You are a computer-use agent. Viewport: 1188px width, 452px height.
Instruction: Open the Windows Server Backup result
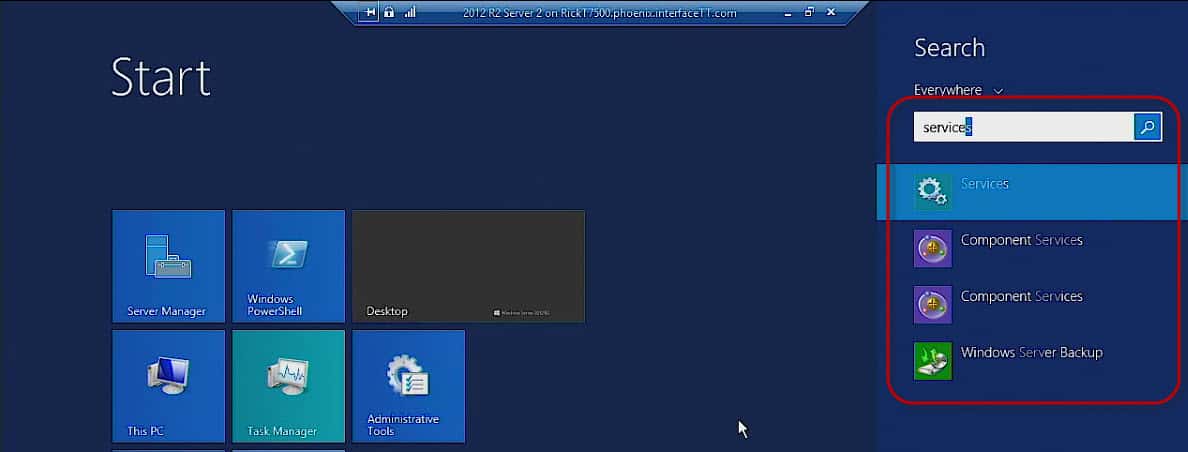click(1032, 360)
